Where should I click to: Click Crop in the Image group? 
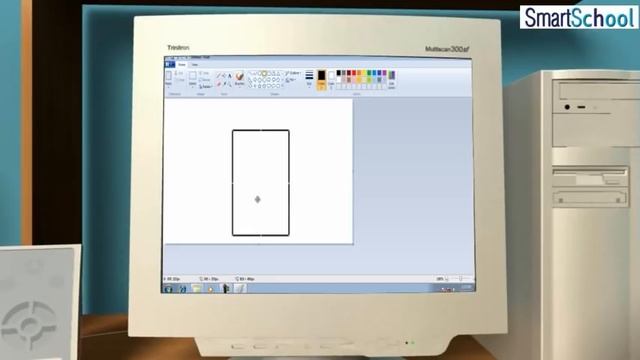pos(204,73)
